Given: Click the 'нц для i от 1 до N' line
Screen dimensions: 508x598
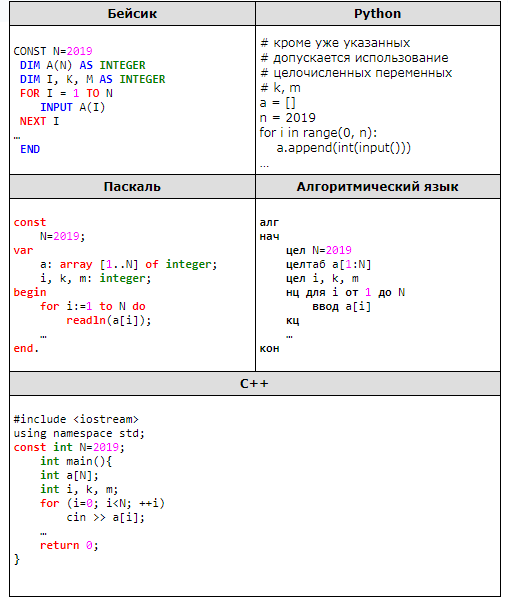Looking at the screenshot, I should tap(346, 293).
